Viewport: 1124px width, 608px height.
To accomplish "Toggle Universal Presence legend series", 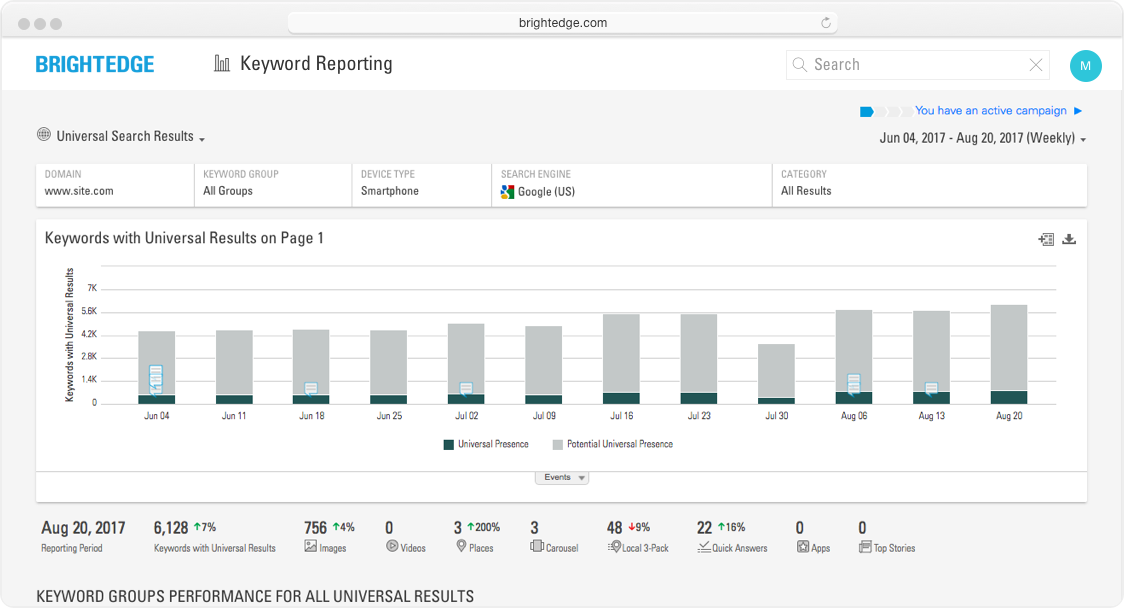I will click(486, 444).
